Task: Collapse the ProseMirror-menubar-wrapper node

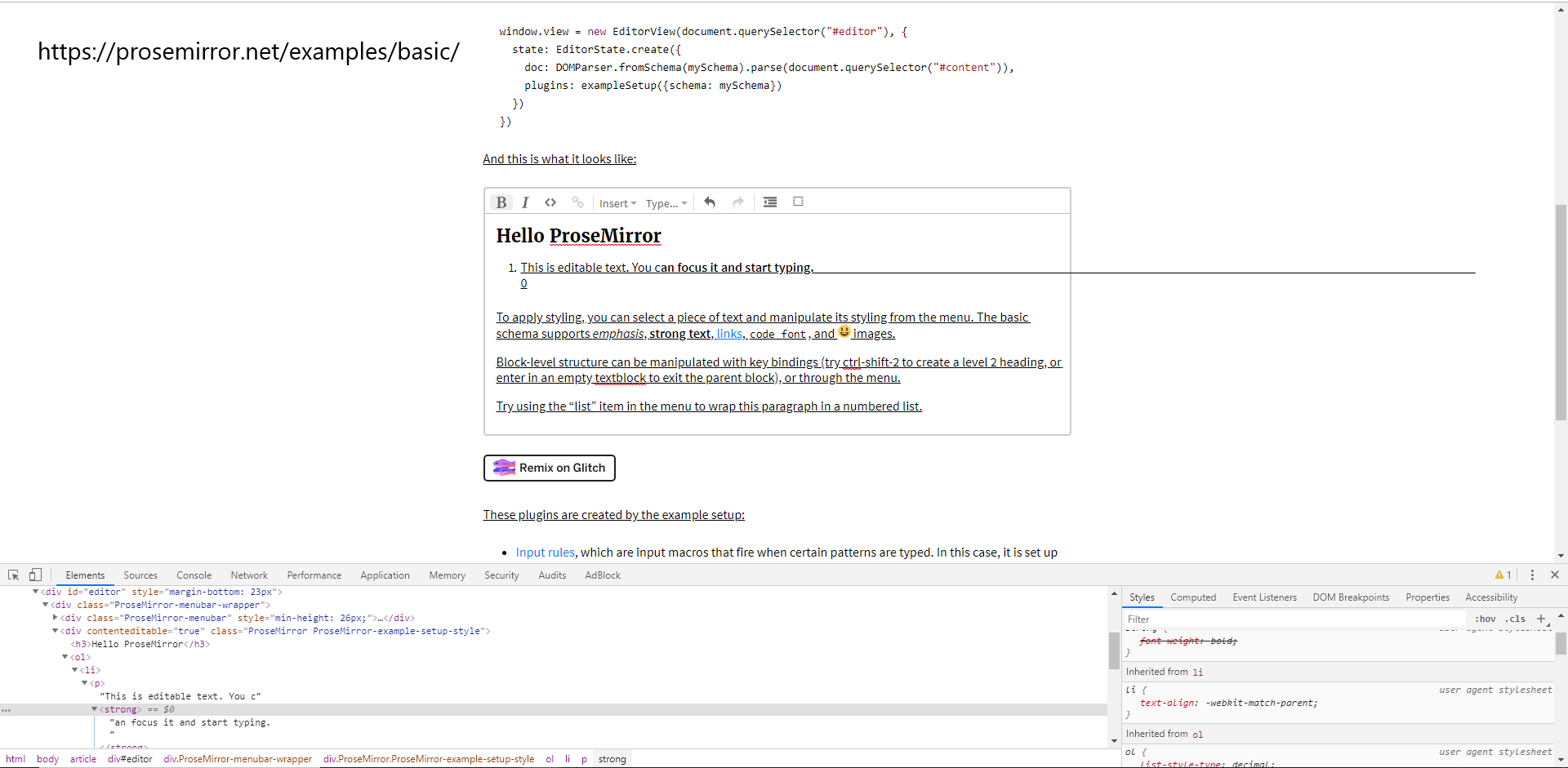Action: pos(45,605)
